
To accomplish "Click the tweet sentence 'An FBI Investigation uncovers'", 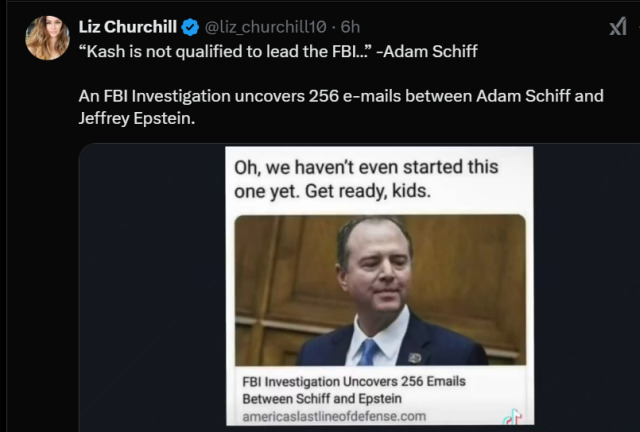I will 200,97.
